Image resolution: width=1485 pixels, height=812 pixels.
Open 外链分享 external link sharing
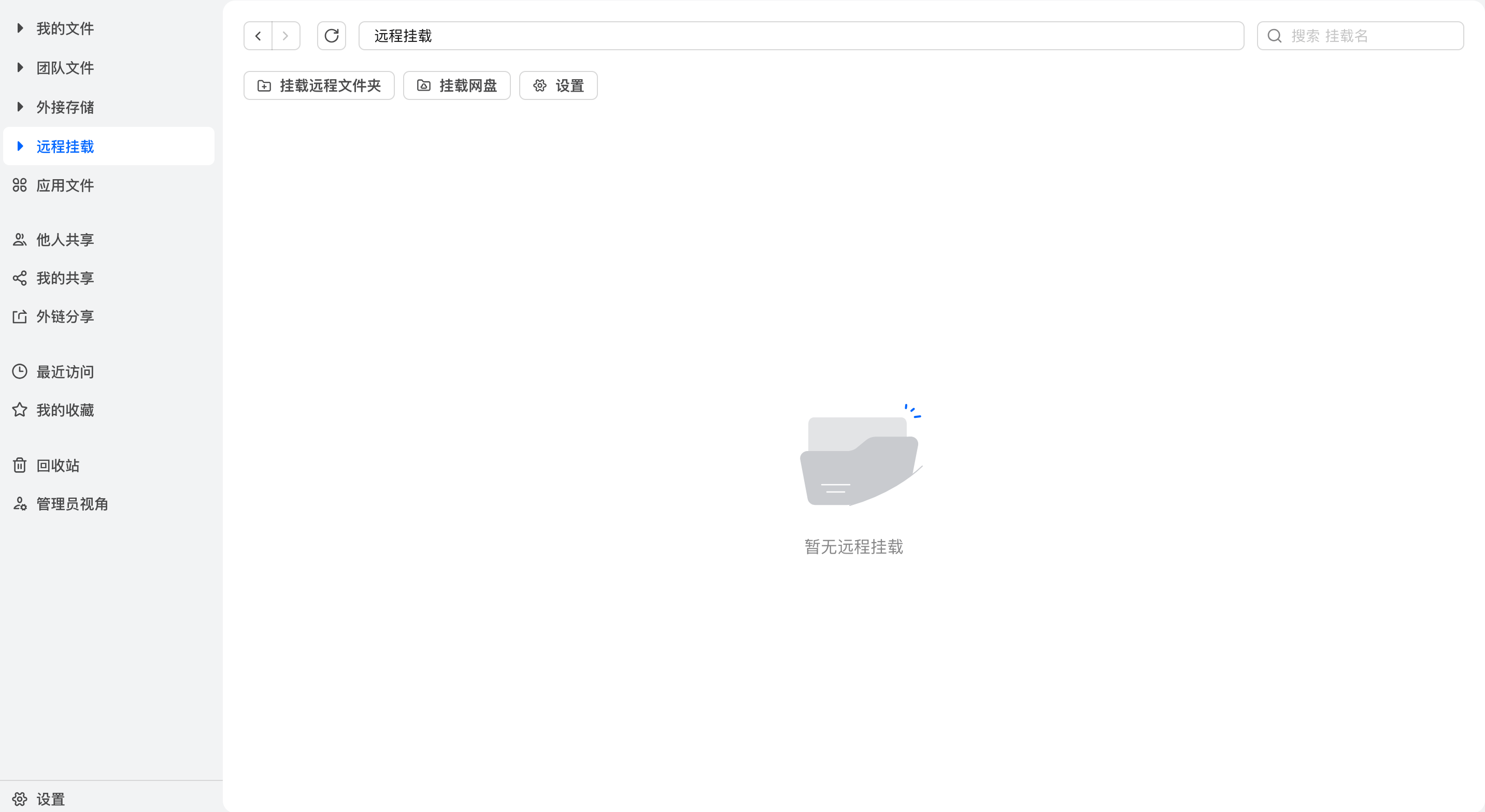(65, 316)
